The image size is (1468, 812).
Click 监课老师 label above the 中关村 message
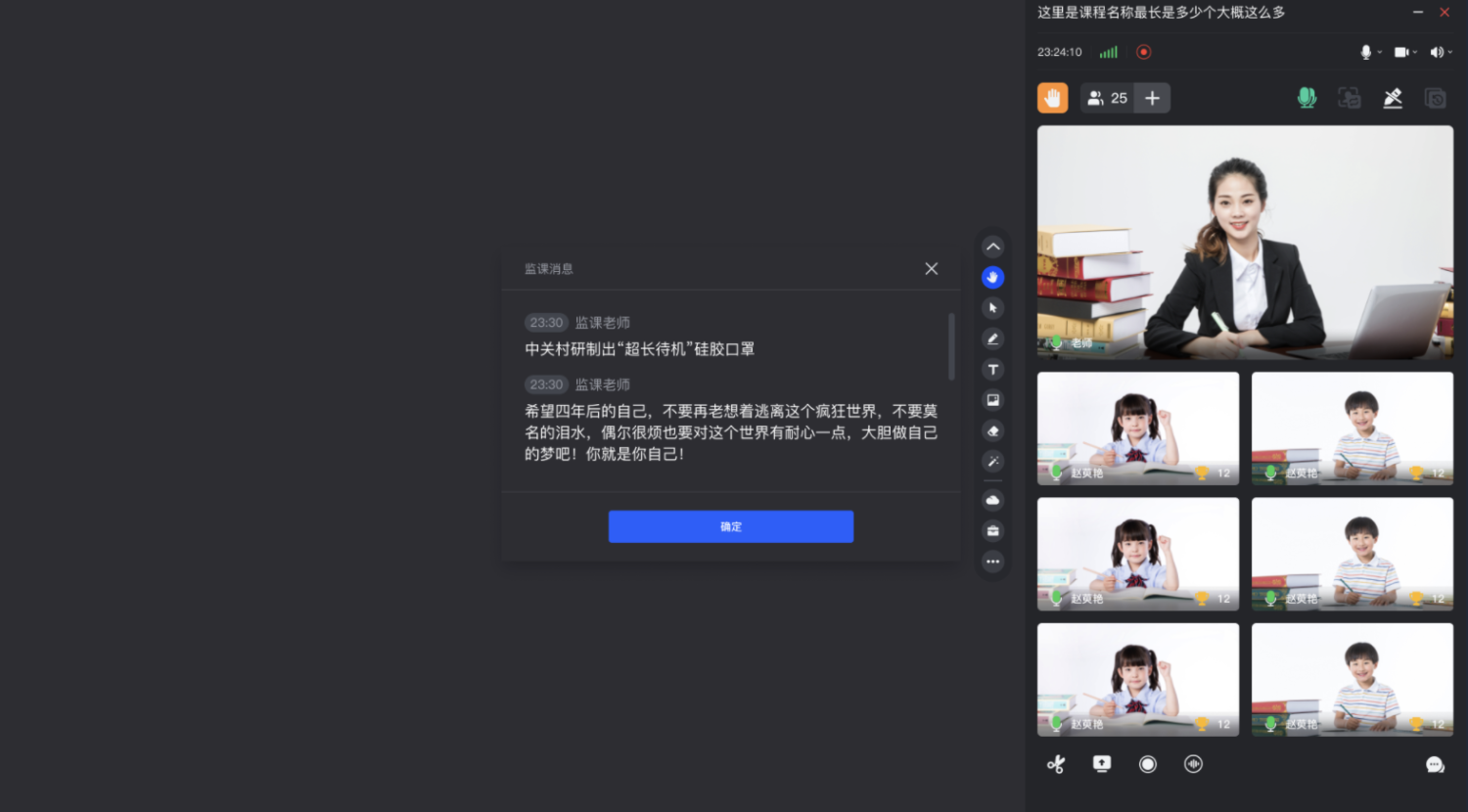click(603, 323)
